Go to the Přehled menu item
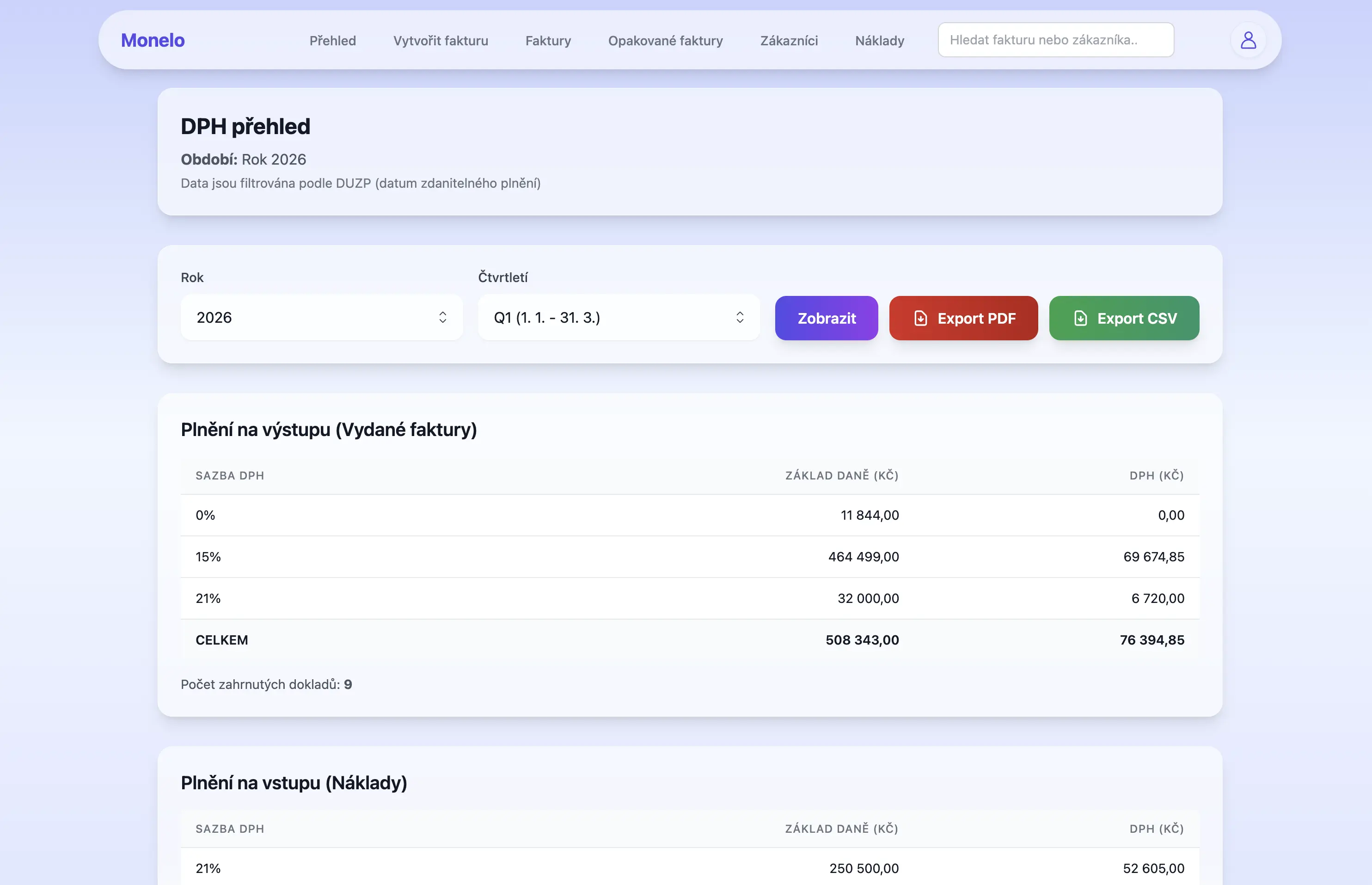The image size is (1372, 885). pos(333,41)
